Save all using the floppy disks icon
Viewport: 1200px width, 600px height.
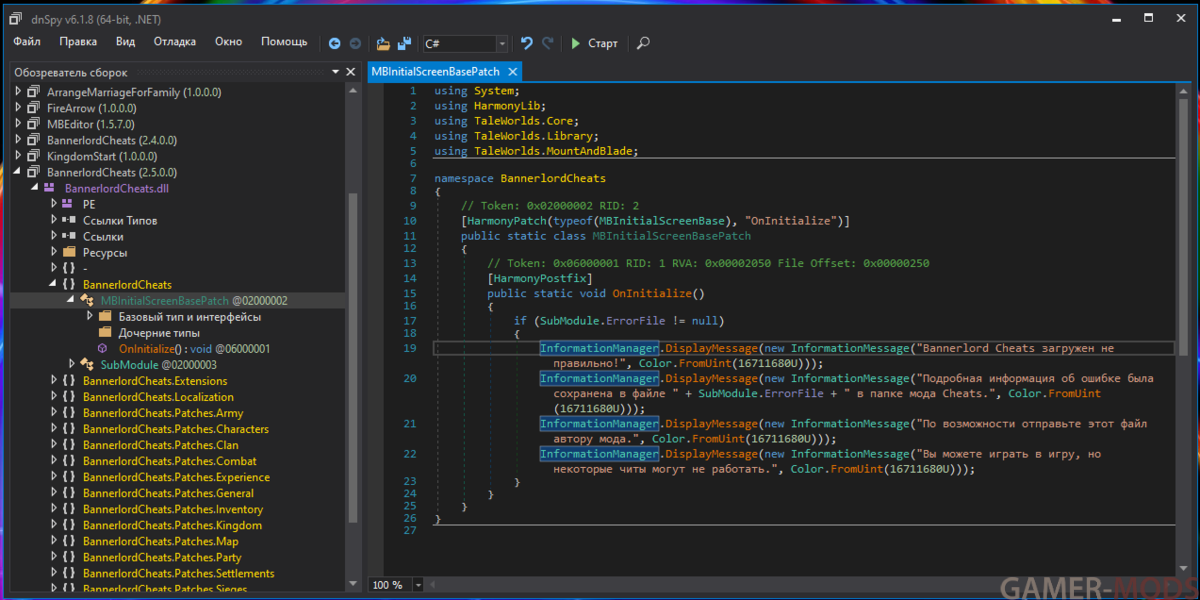tap(404, 43)
